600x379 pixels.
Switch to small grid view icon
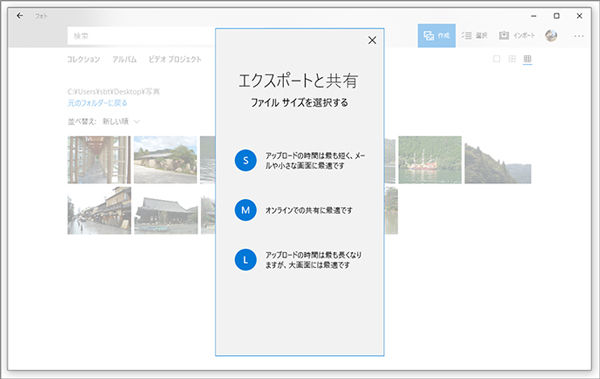coord(527,59)
